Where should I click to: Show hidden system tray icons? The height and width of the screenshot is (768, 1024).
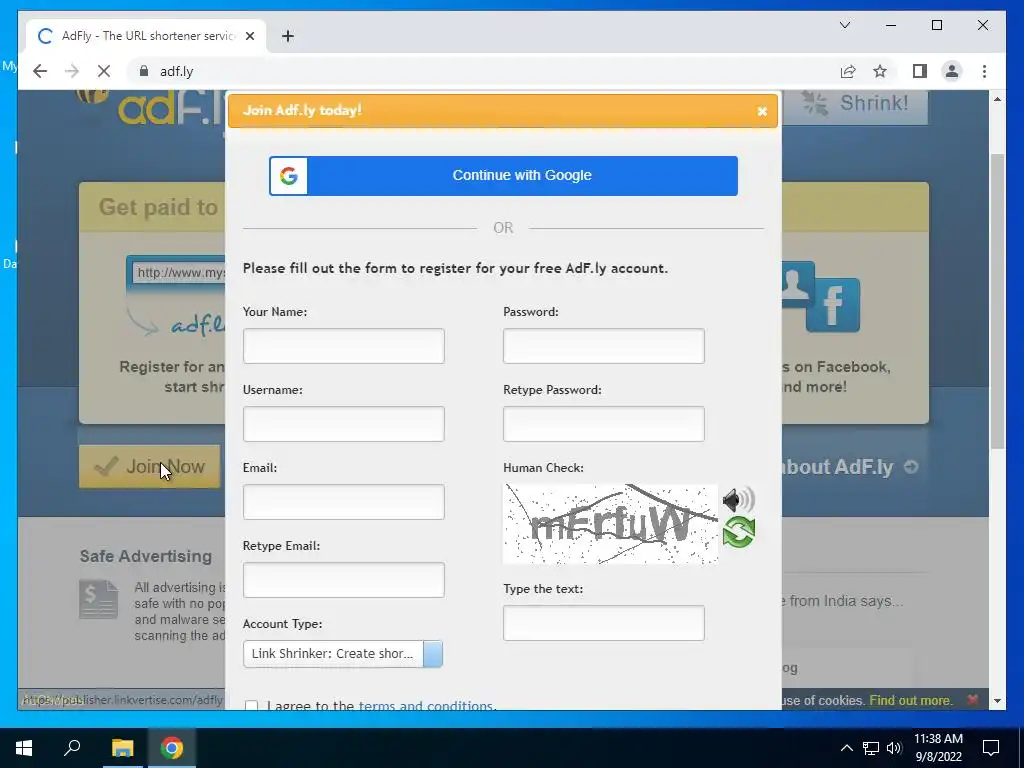click(x=846, y=748)
